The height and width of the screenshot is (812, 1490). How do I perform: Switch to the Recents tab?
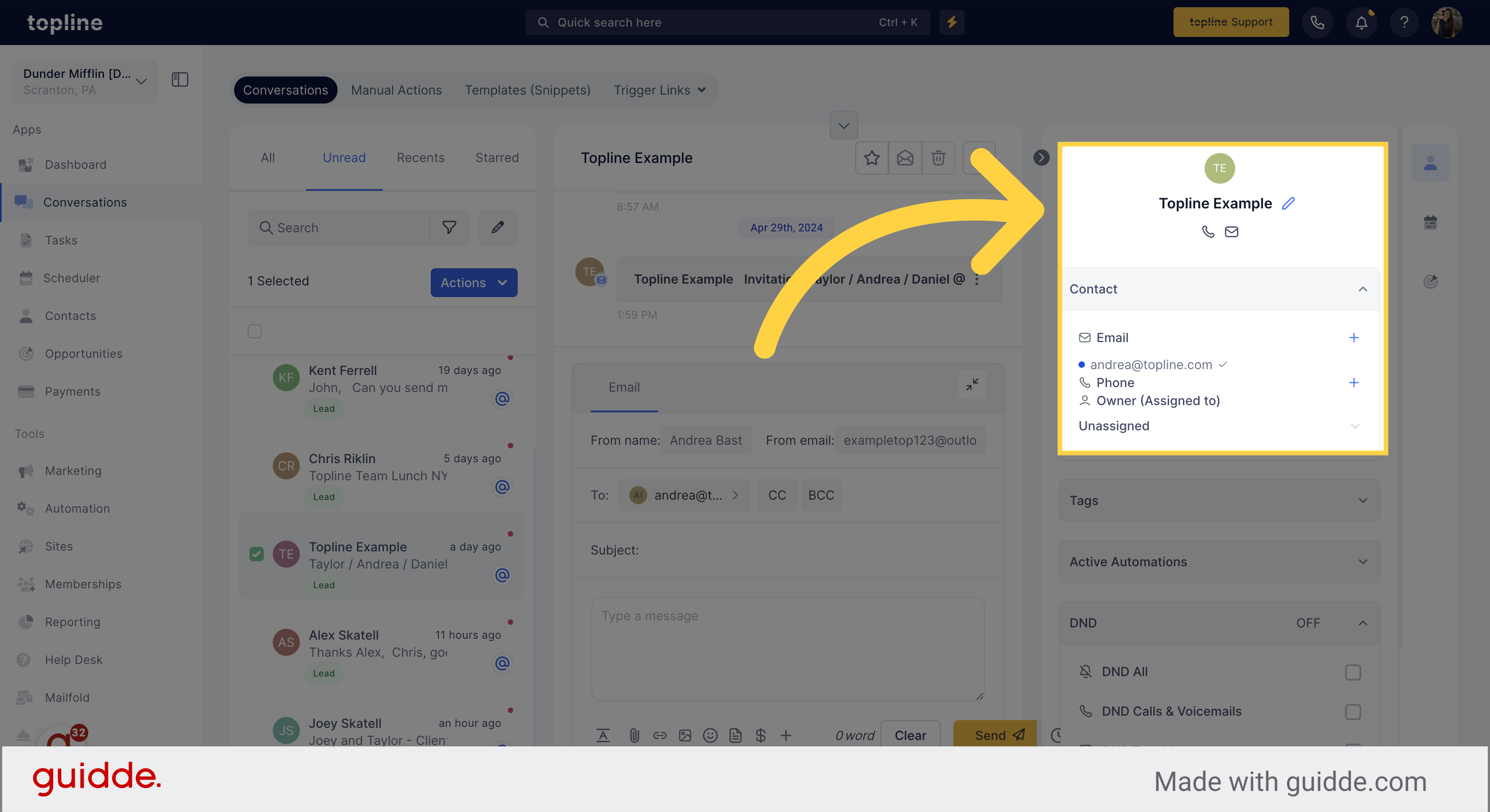pyautogui.click(x=419, y=157)
